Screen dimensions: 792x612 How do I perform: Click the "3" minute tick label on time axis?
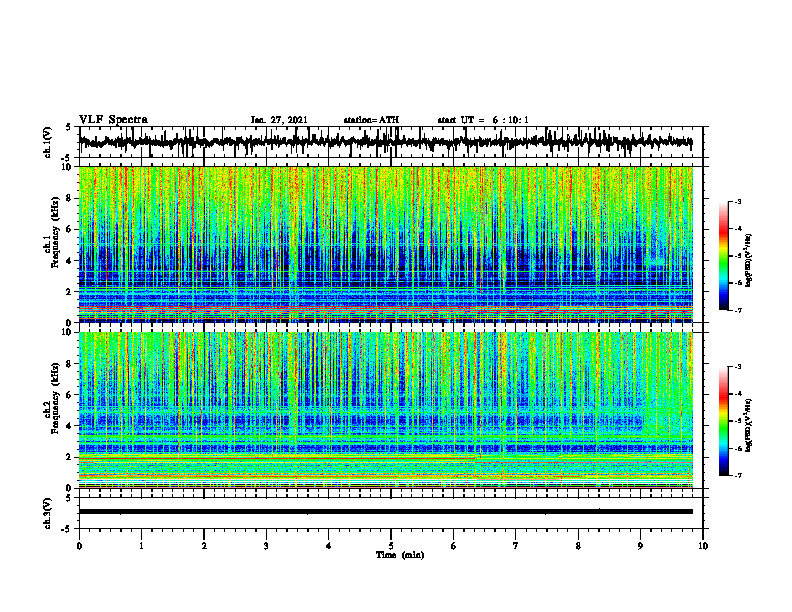(266, 546)
